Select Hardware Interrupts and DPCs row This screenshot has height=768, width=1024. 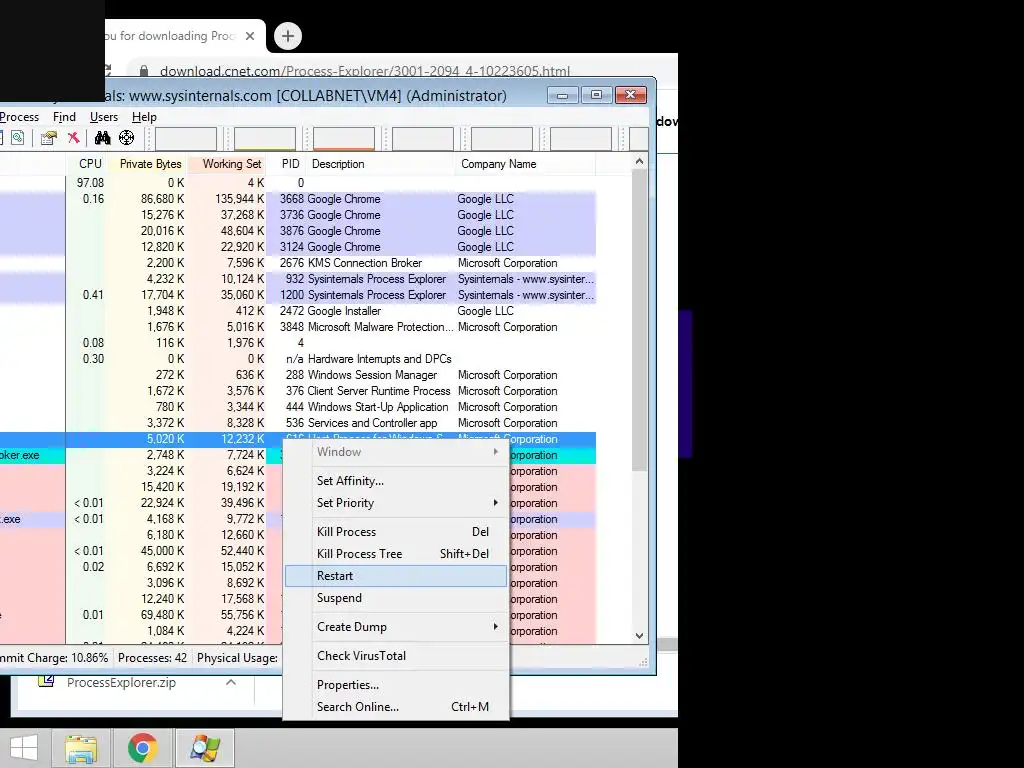(x=298, y=359)
